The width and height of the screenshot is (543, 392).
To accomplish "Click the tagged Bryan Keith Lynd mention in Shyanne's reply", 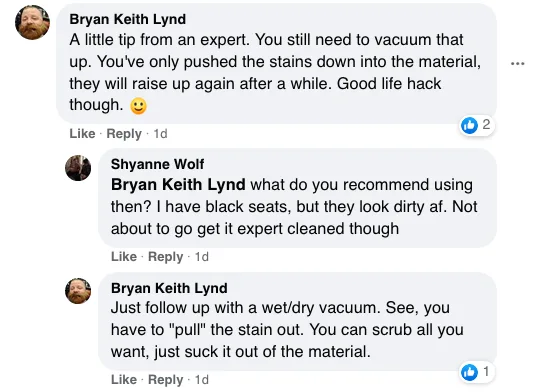I will pyautogui.click(x=178, y=185).
